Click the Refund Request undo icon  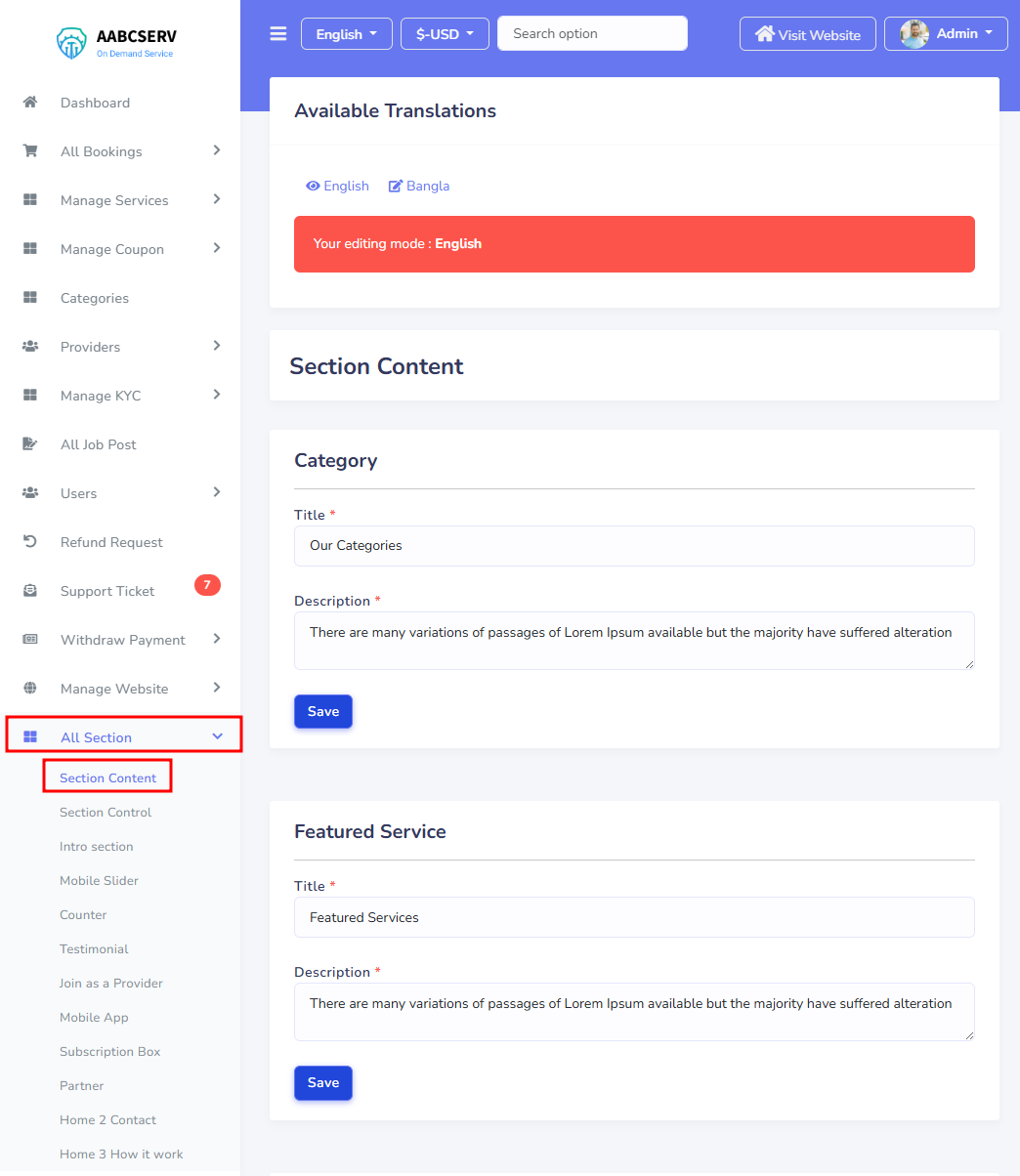[30, 542]
